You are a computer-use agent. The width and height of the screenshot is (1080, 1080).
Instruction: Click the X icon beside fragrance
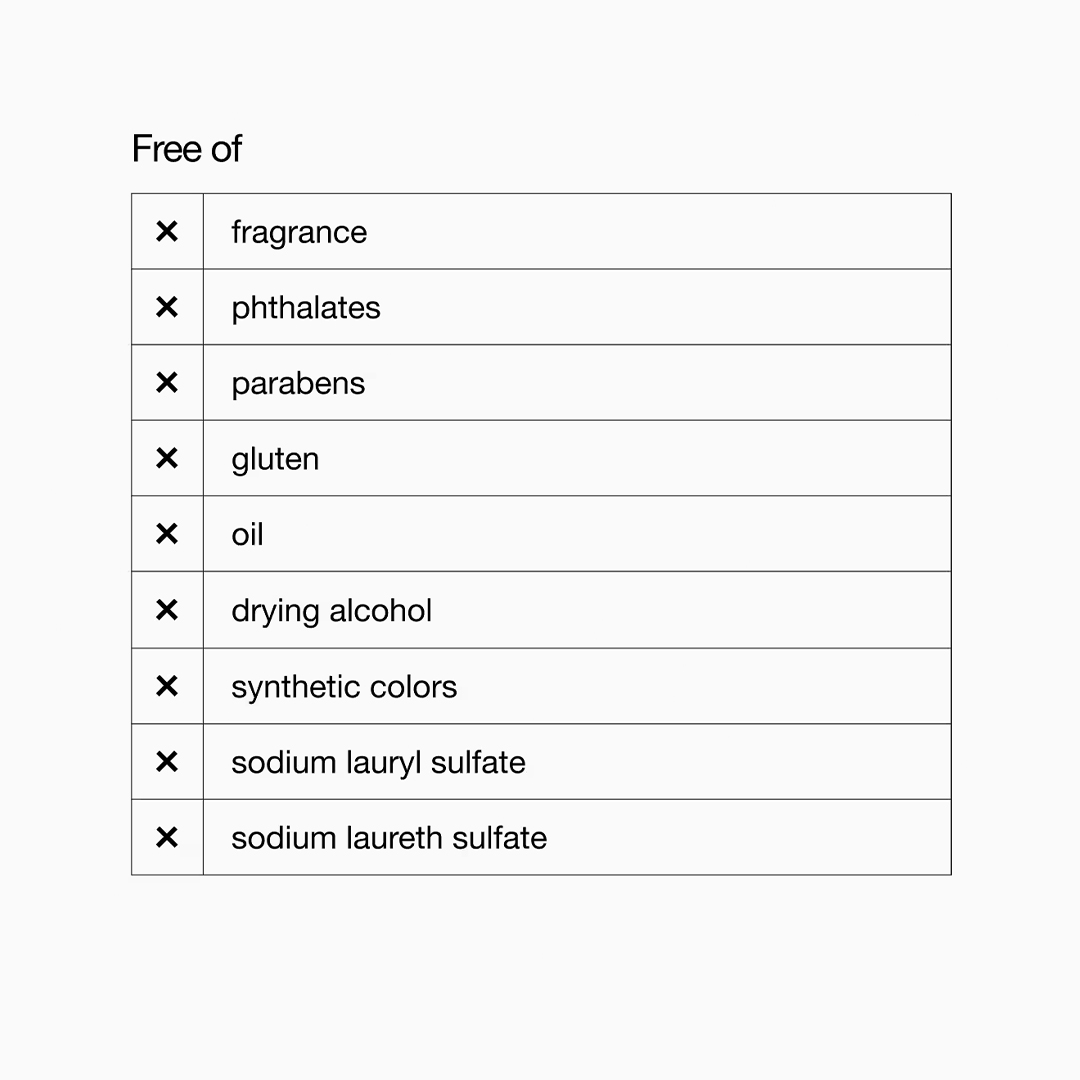coord(167,232)
